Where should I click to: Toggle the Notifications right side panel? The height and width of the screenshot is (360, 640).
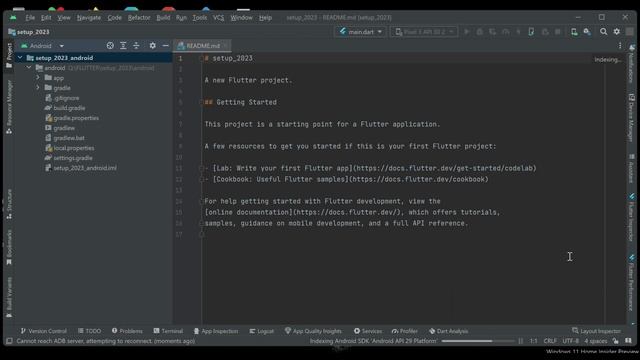click(x=631, y=64)
